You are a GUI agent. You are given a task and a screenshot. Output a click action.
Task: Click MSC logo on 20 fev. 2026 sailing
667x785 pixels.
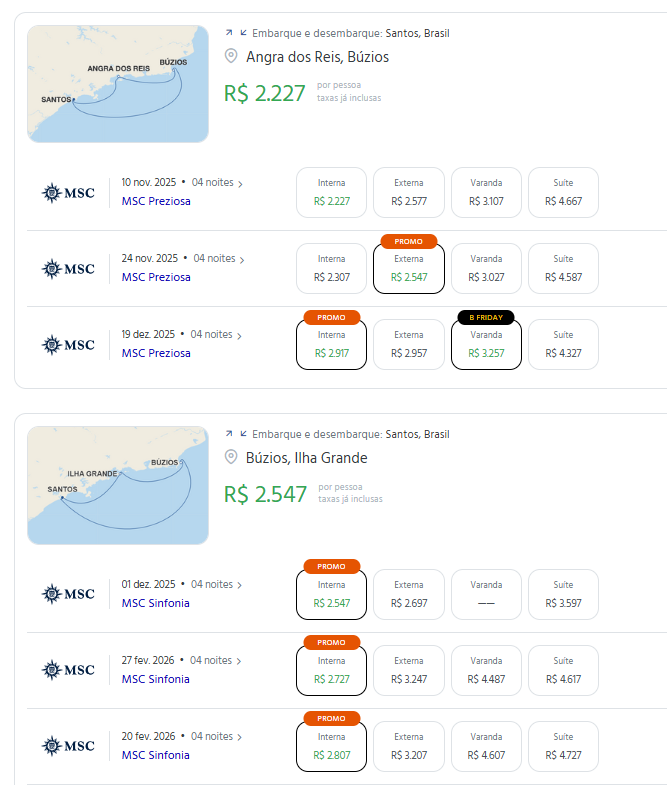(x=69, y=746)
